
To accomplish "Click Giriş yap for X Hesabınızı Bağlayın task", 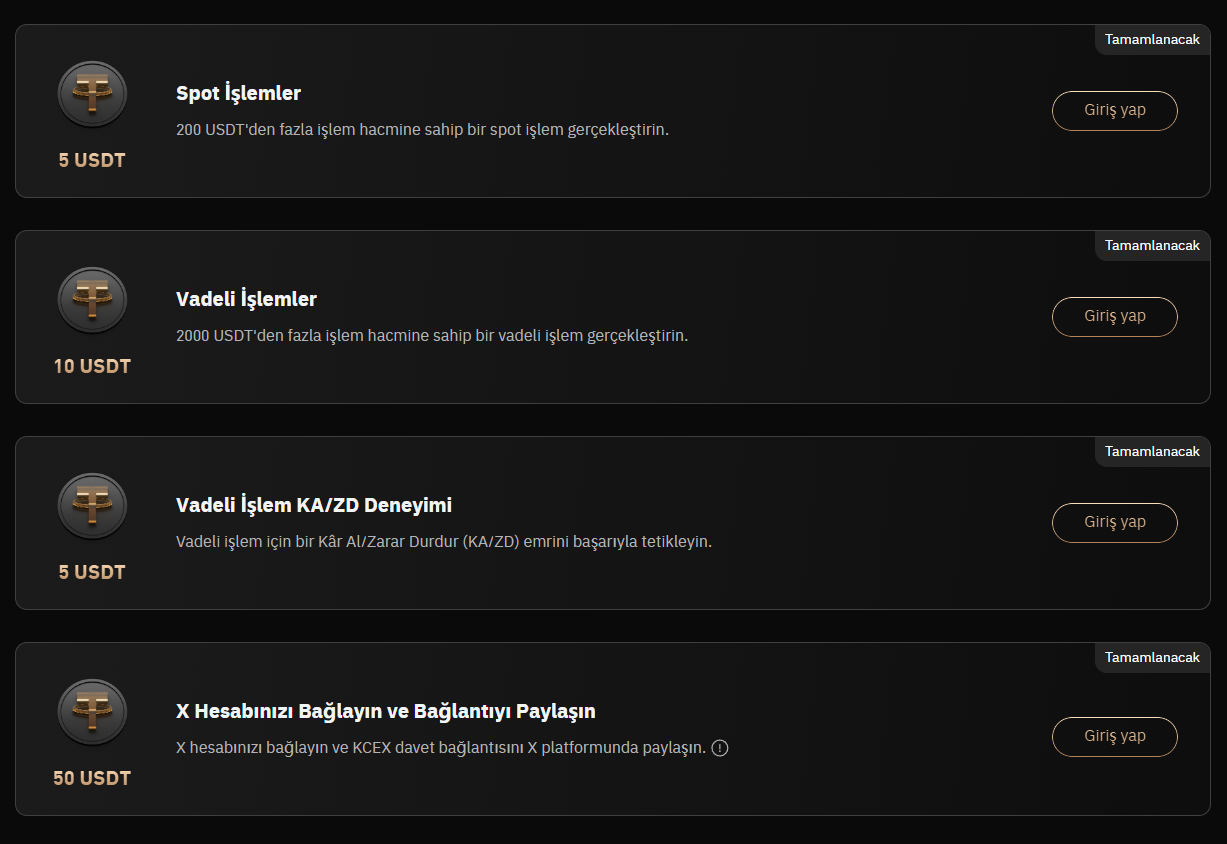I will pyautogui.click(x=1115, y=736).
